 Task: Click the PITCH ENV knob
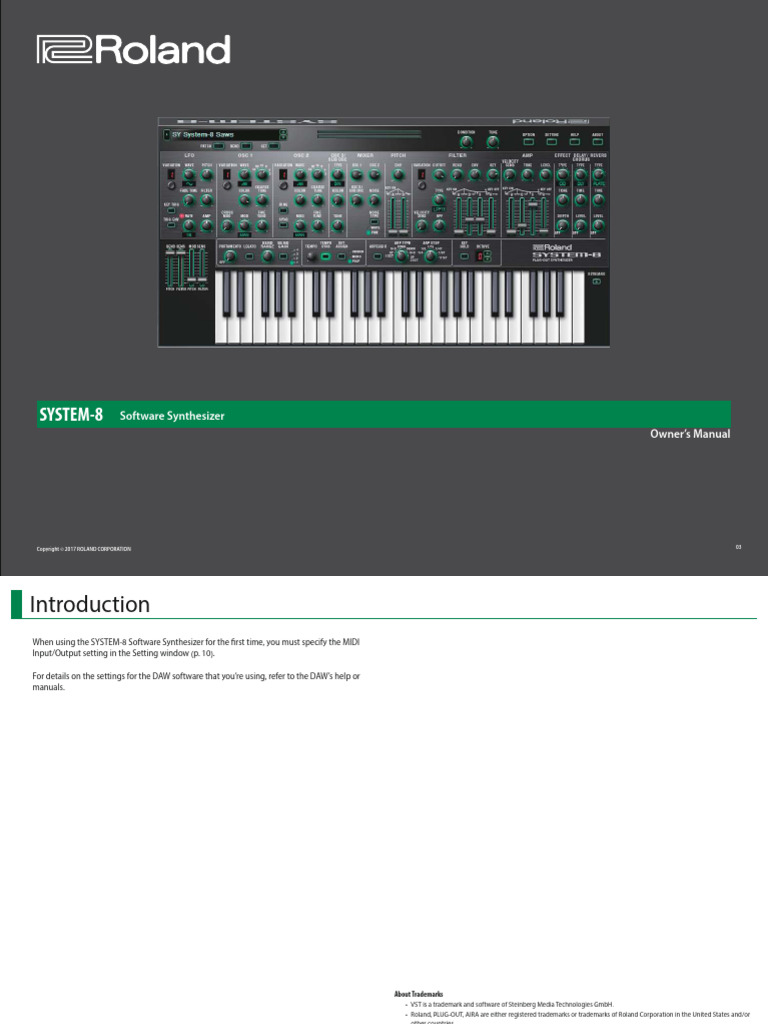pos(398,174)
